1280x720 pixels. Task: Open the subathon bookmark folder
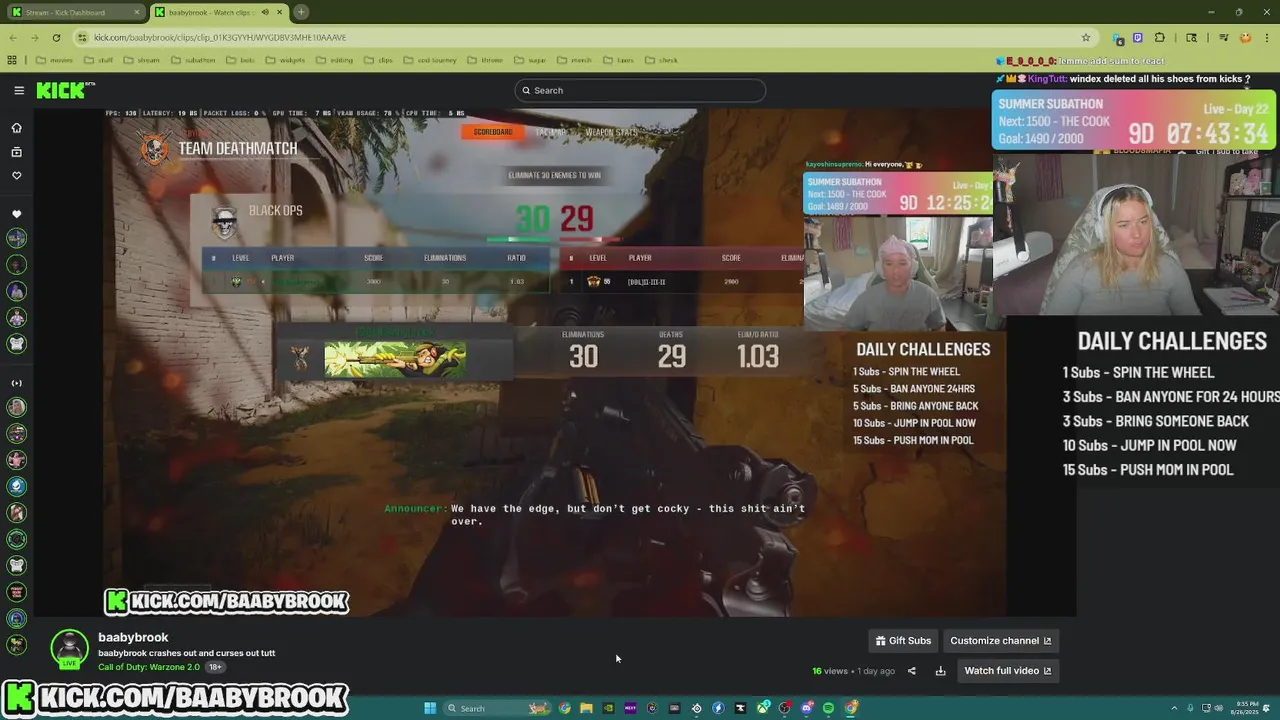point(193,60)
